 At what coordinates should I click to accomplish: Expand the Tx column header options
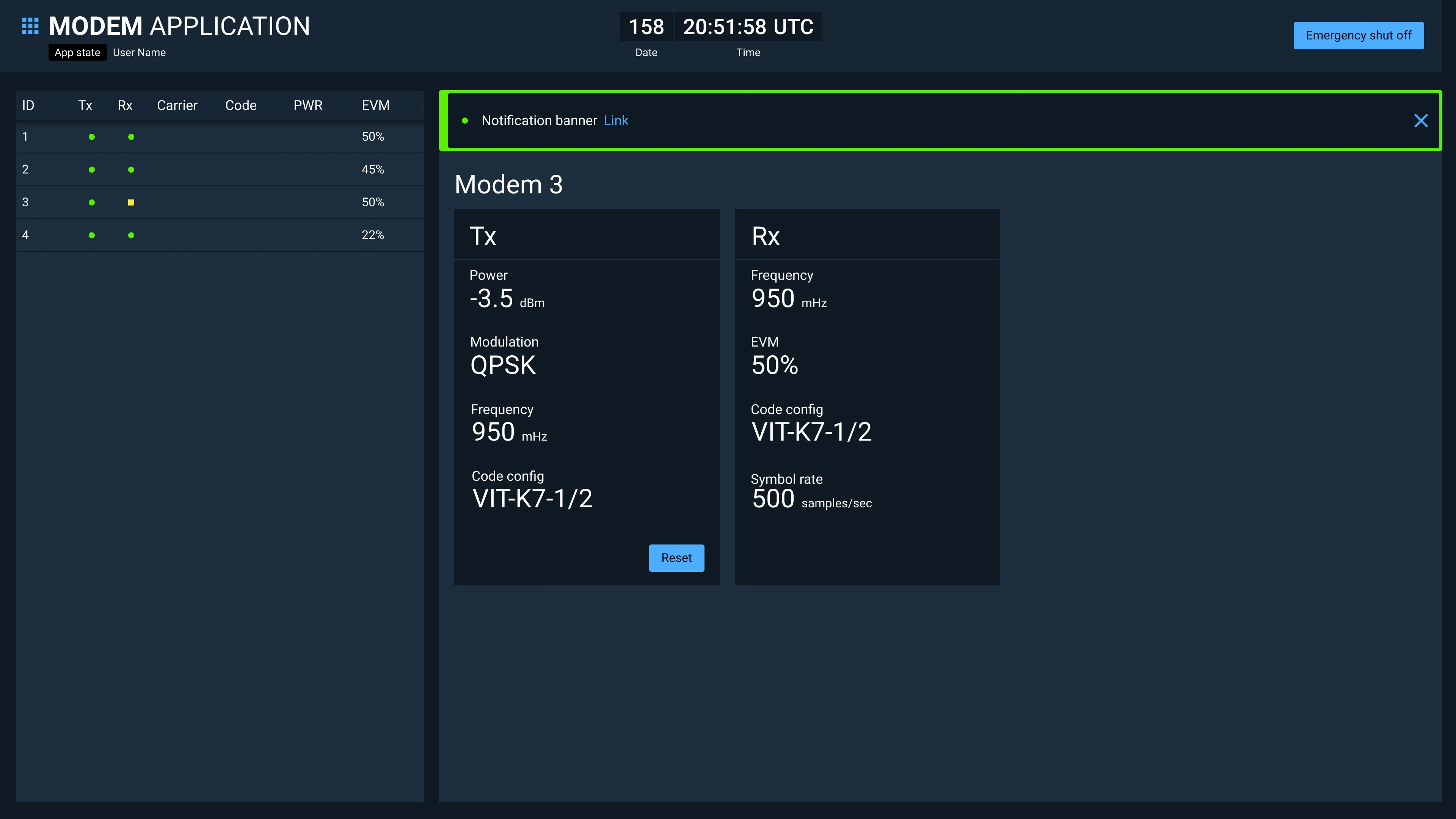[x=85, y=104]
